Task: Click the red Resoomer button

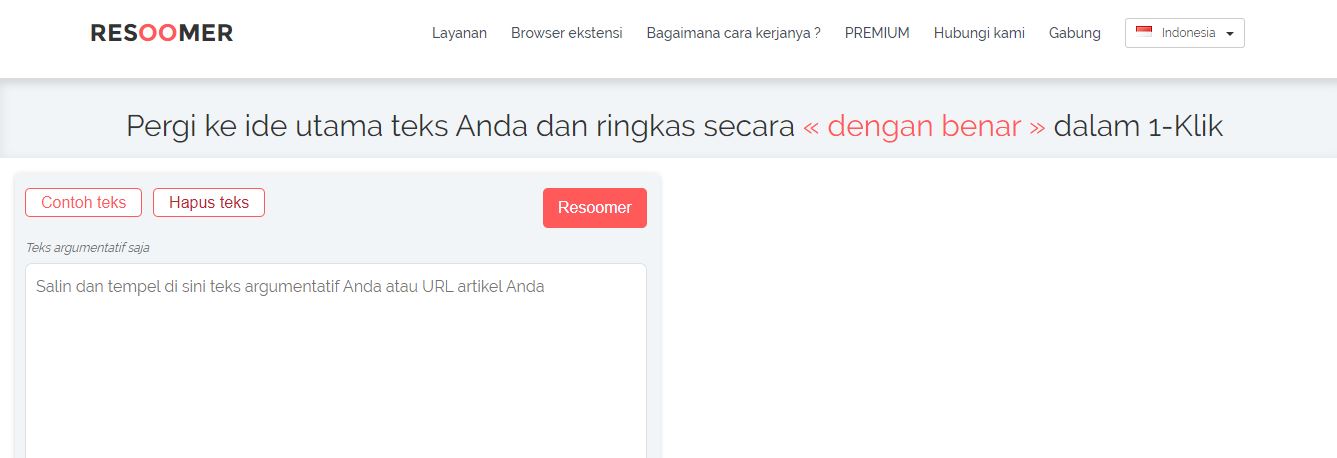Action: point(595,208)
